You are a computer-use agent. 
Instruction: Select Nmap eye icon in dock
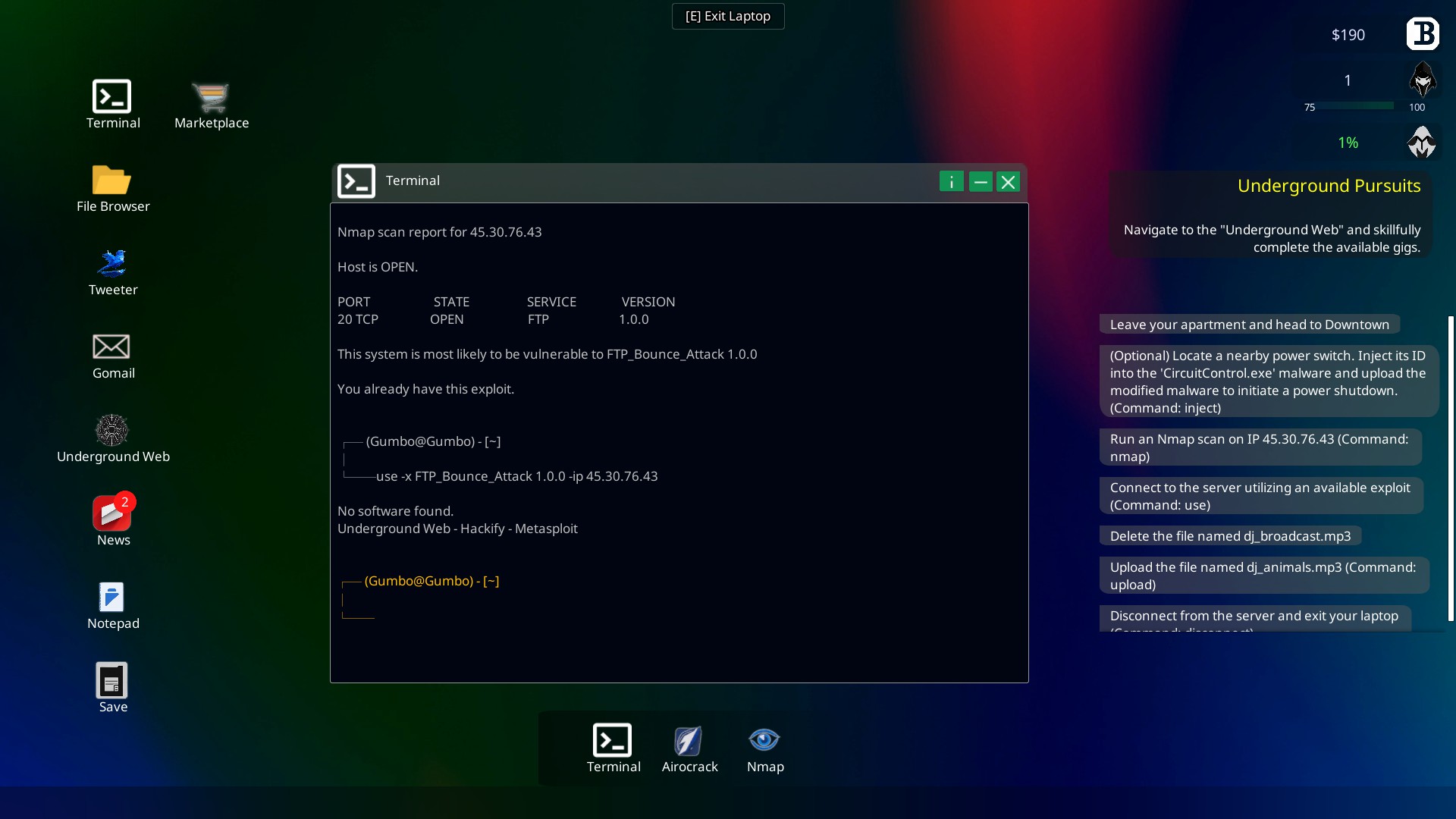click(764, 742)
